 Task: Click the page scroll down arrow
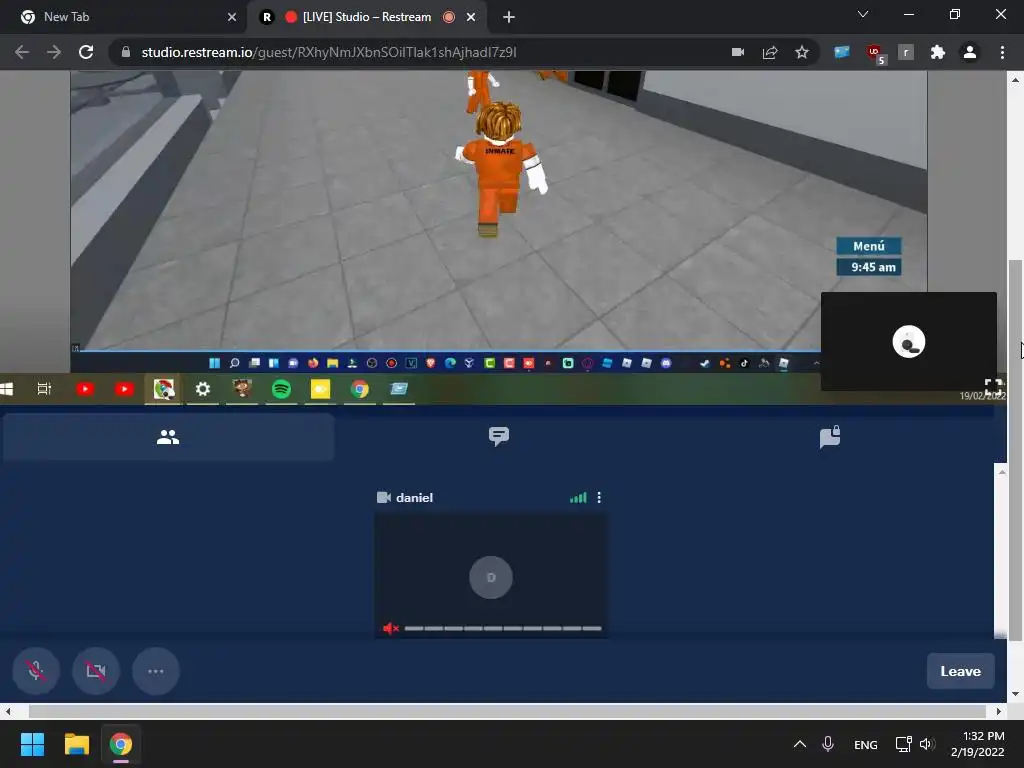click(1014, 694)
